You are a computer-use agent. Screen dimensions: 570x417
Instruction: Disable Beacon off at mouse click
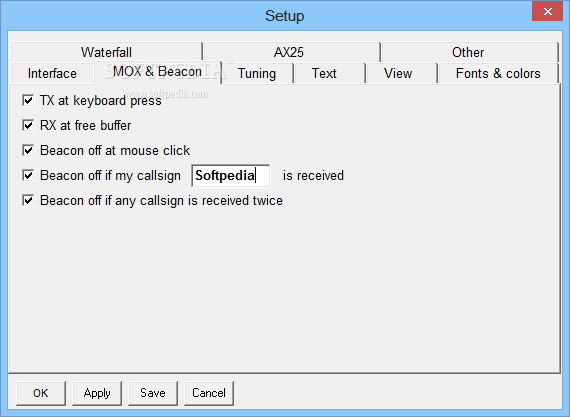(x=28, y=150)
